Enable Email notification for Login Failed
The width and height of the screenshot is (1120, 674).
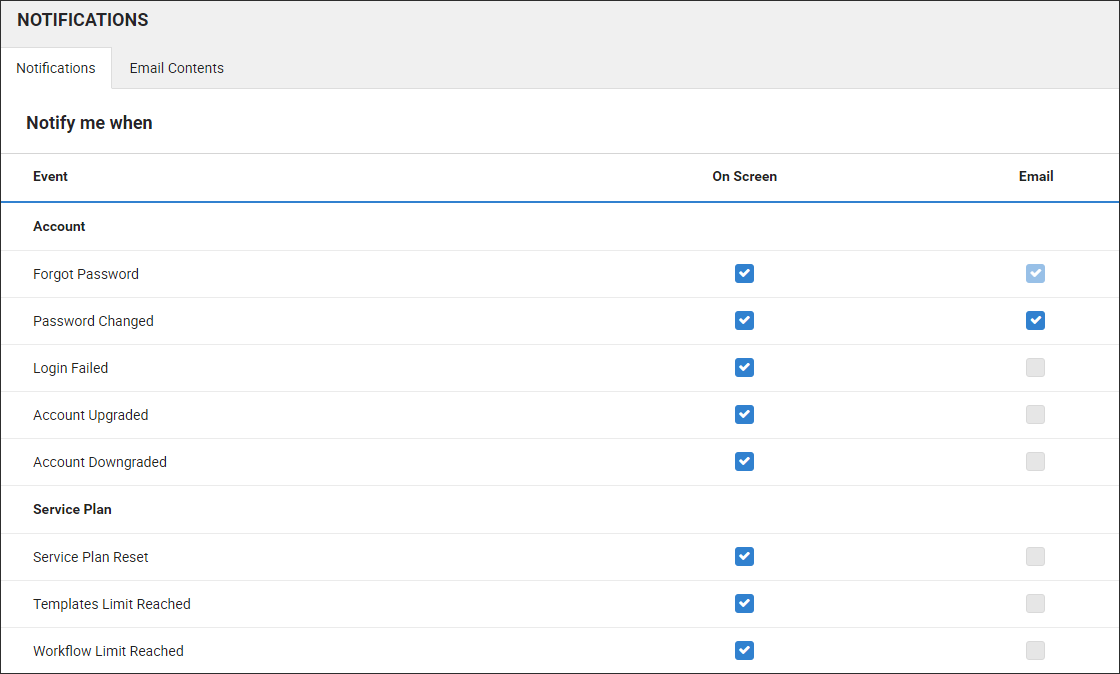coord(1035,368)
